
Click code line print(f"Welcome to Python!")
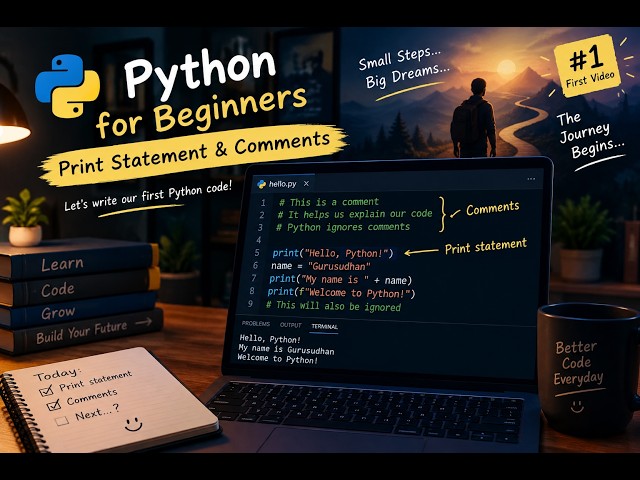(x=341, y=293)
